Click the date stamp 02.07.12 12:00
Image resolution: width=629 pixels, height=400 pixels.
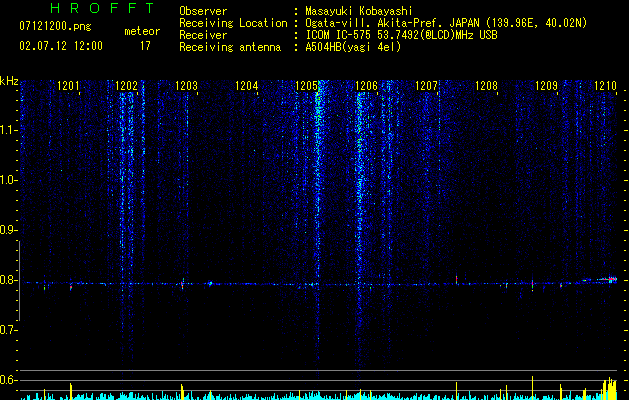61,46
